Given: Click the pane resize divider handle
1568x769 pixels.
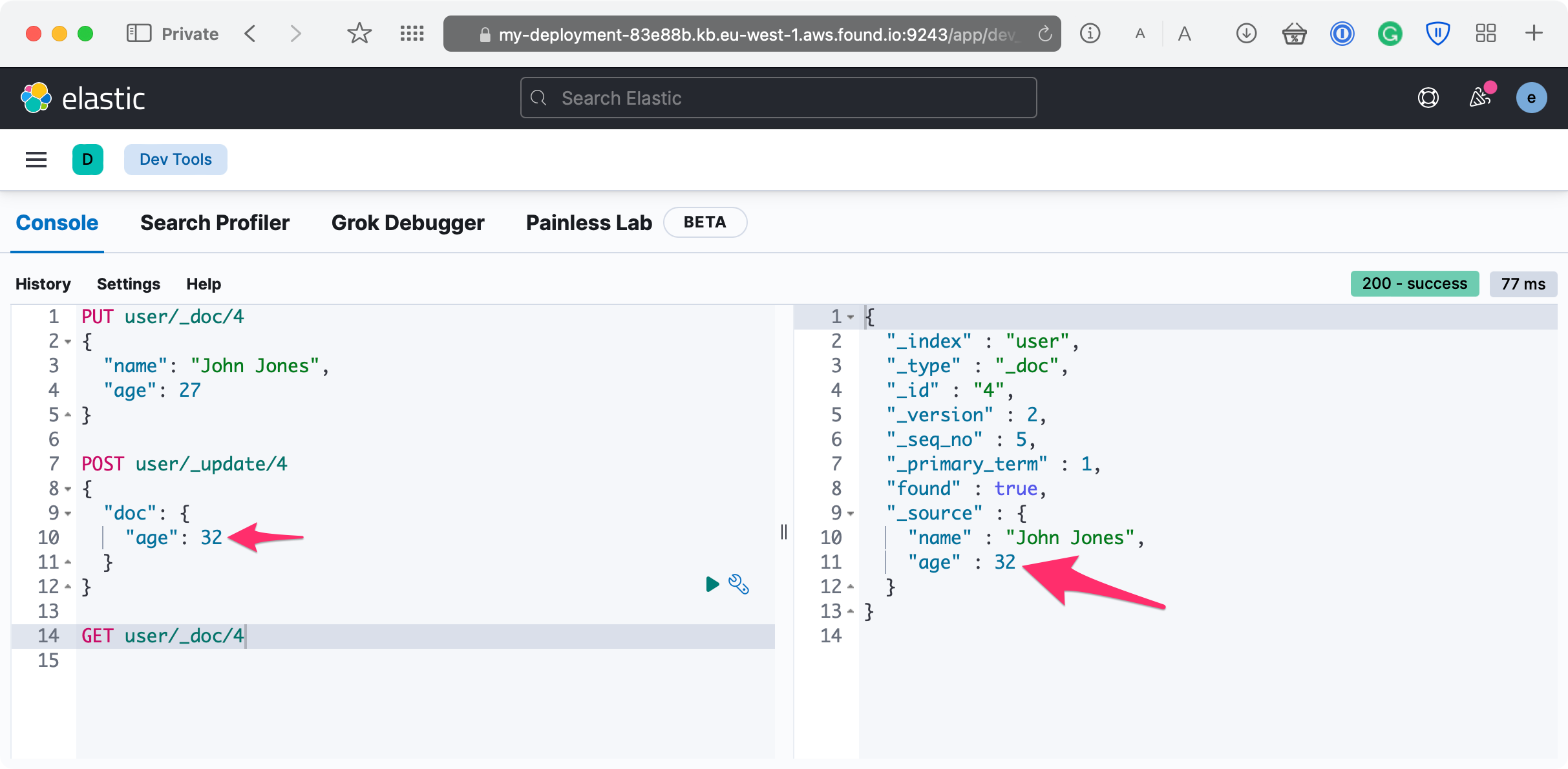Looking at the screenshot, I should point(784,531).
